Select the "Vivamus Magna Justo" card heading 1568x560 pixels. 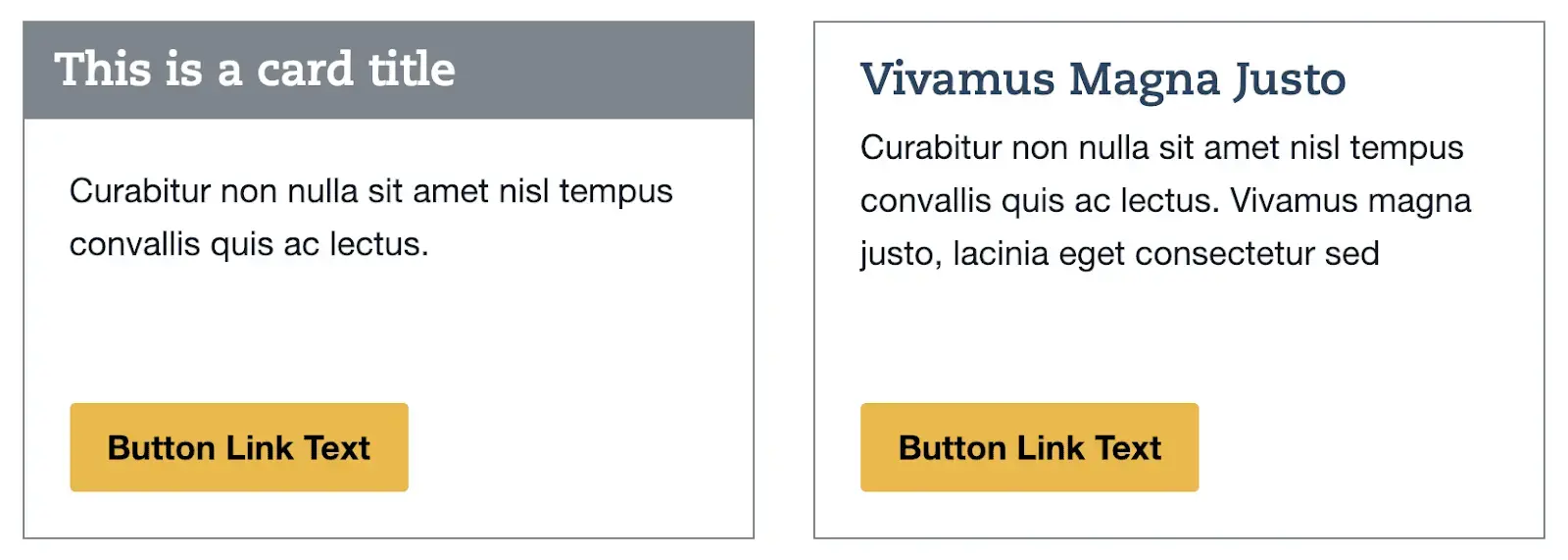[1102, 78]
